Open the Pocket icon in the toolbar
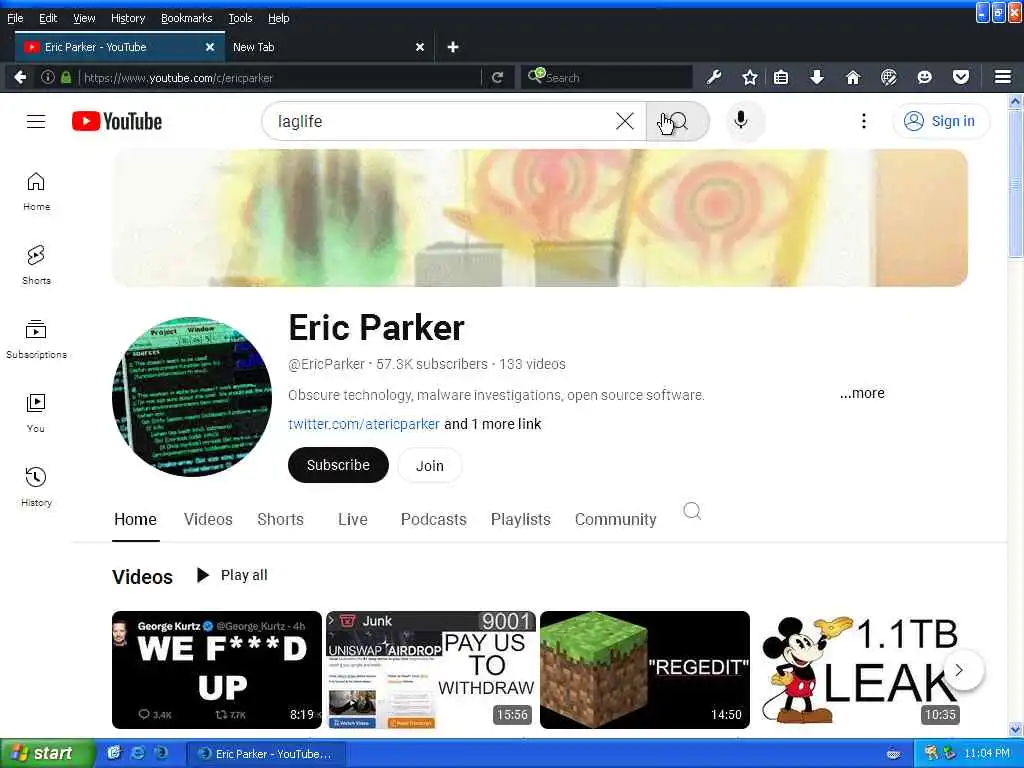This screenshot has width=1024, height=768. click(x=960, y=77)
